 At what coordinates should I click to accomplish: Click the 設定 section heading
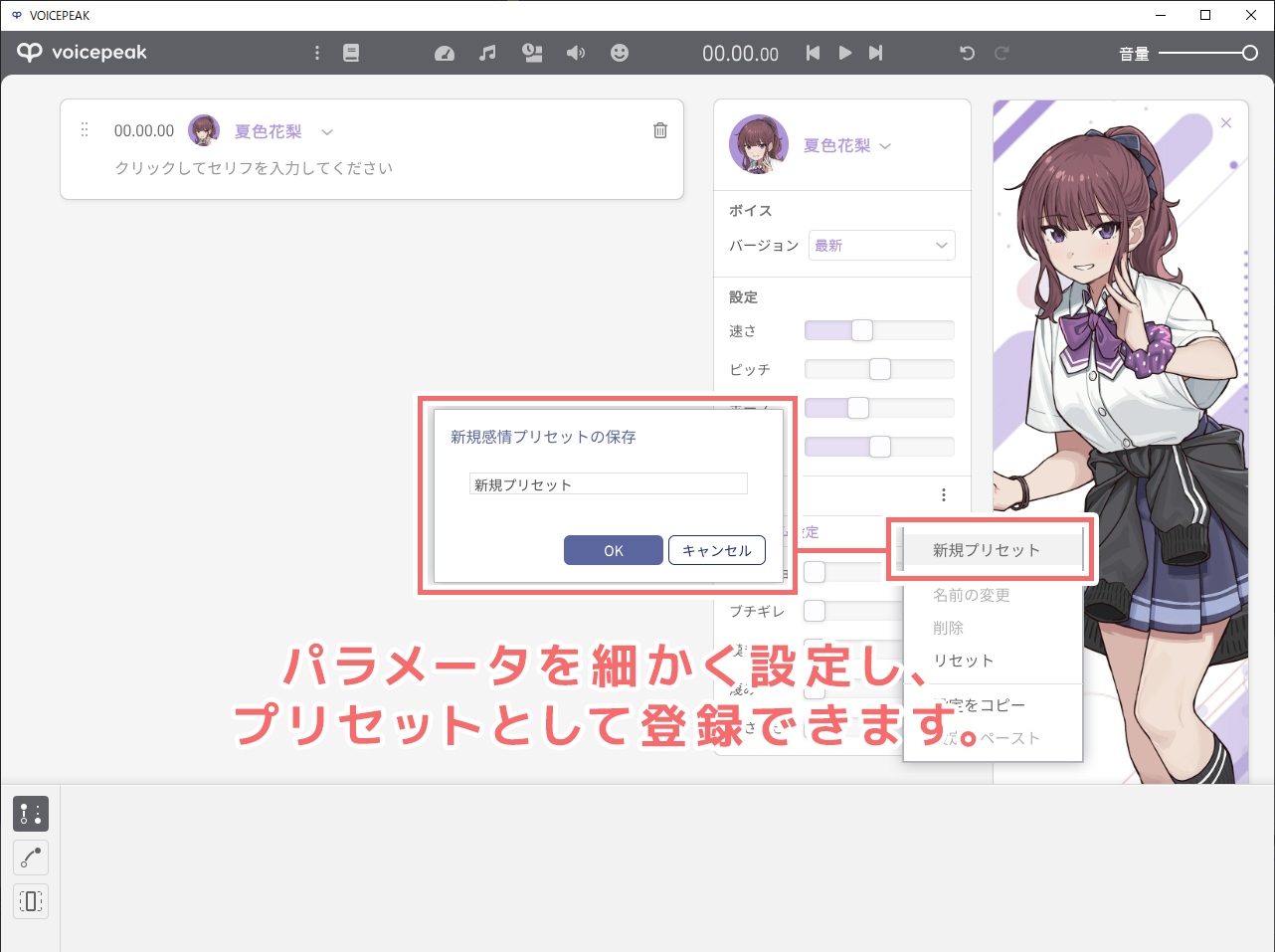point(743,297)
